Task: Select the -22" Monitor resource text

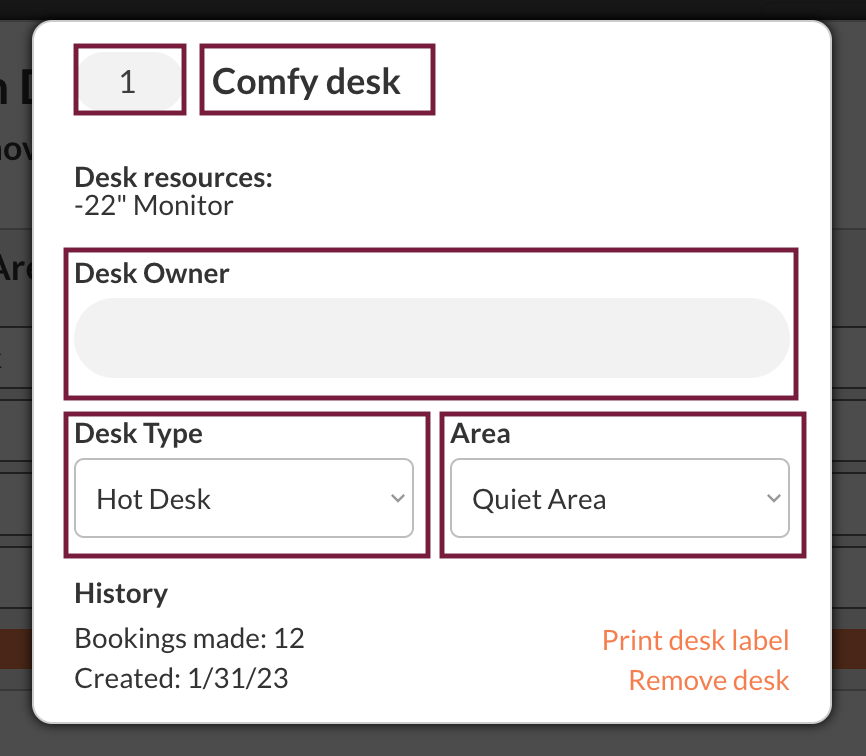Action: 154,206
